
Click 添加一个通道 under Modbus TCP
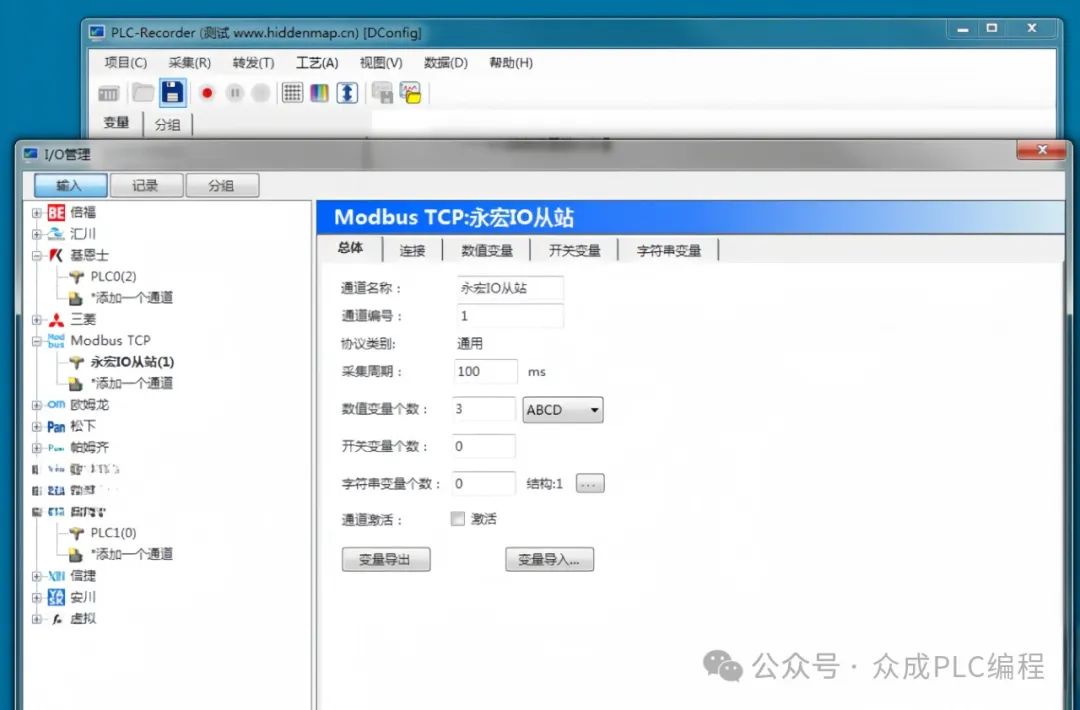[x=131, y=383]
